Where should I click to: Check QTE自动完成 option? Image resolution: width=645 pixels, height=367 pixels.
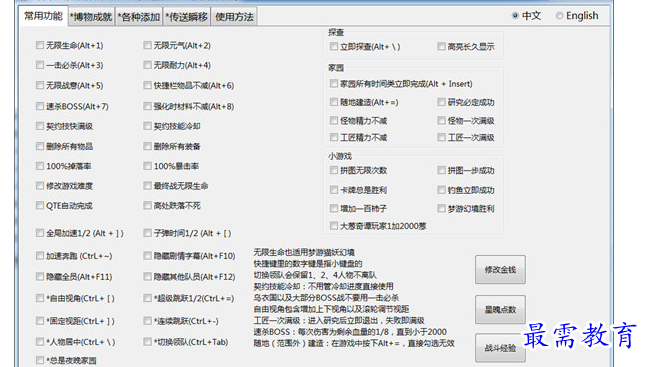tap(40, 205)
